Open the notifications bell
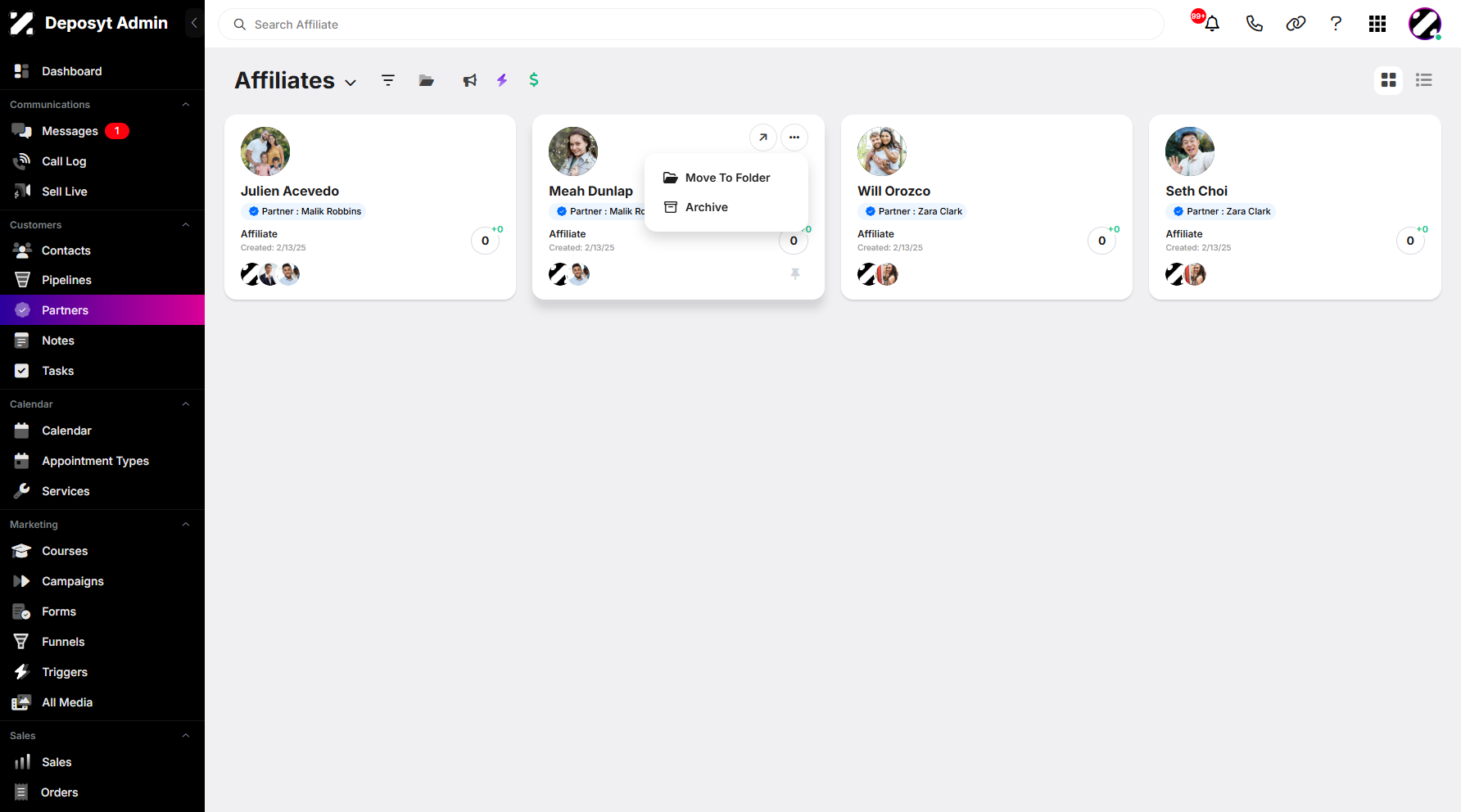Viewport: 1461px width, 812px height. (x=1212, y=24)
